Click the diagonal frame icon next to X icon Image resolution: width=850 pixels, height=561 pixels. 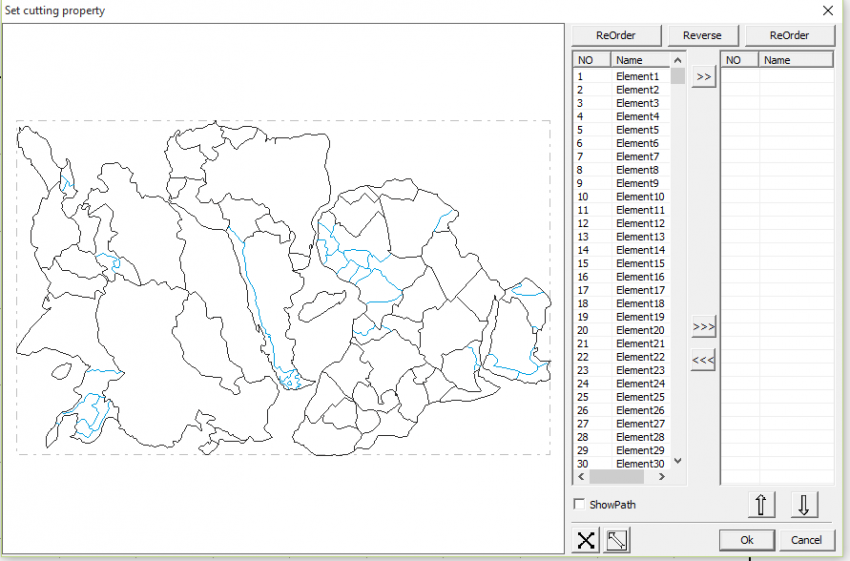(x=617, y=540)
